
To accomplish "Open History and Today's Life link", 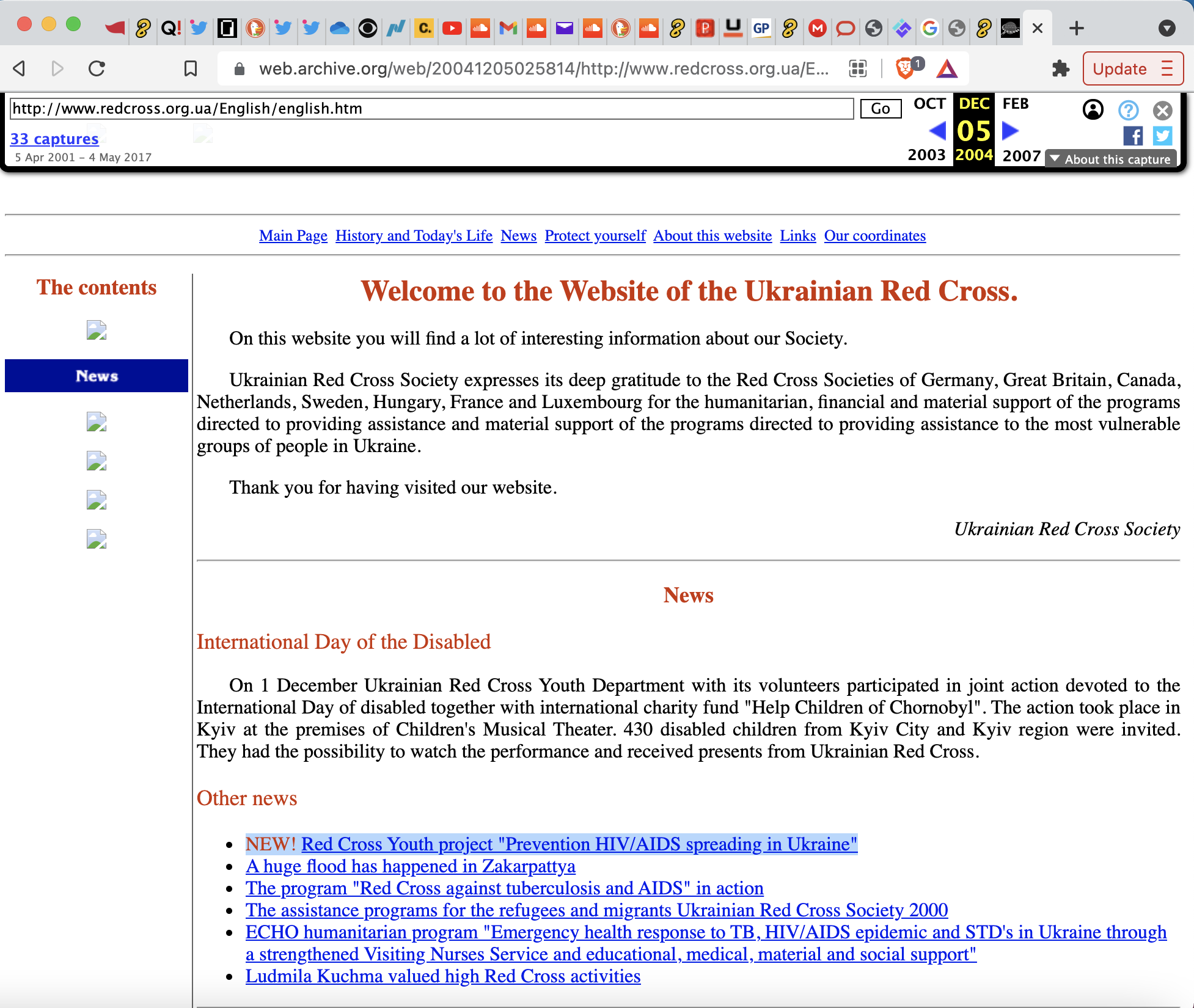I will (414, 236).
